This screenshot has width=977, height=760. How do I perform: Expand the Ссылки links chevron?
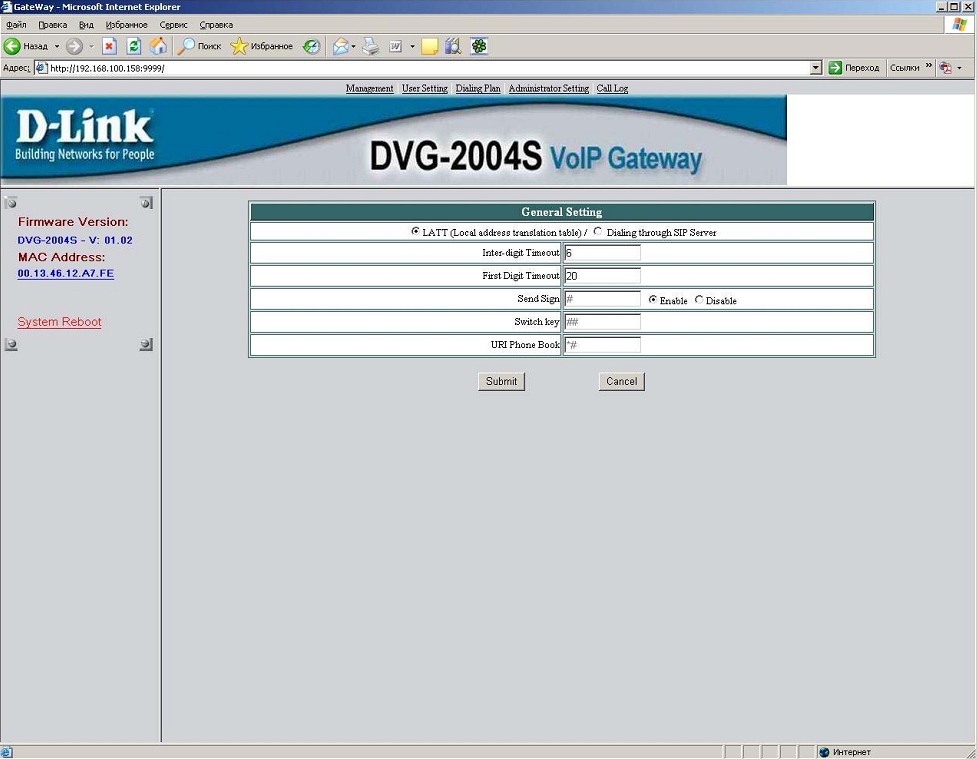[x=928, y=67]
